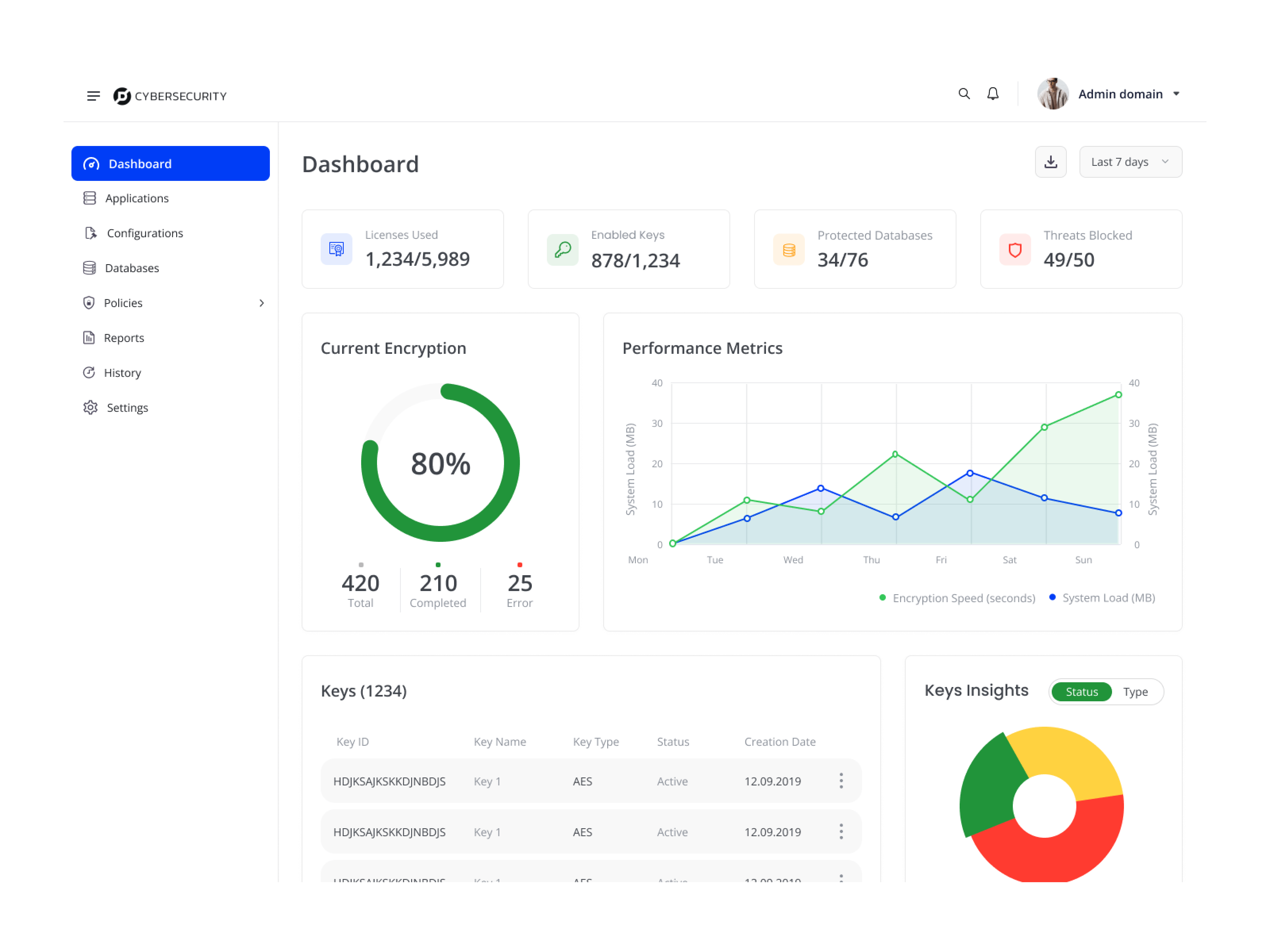
Task: Click the first row's Active status
Action: tap(672, 782)
